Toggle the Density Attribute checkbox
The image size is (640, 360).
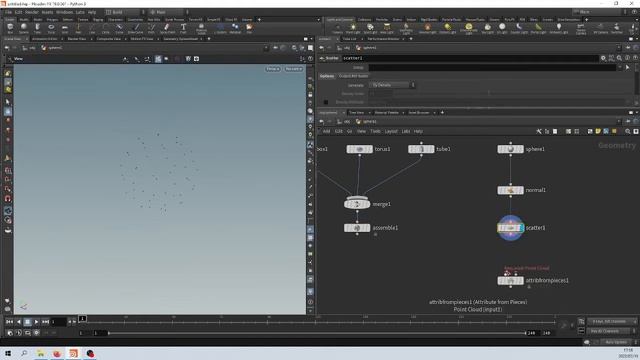pos(326,102)
